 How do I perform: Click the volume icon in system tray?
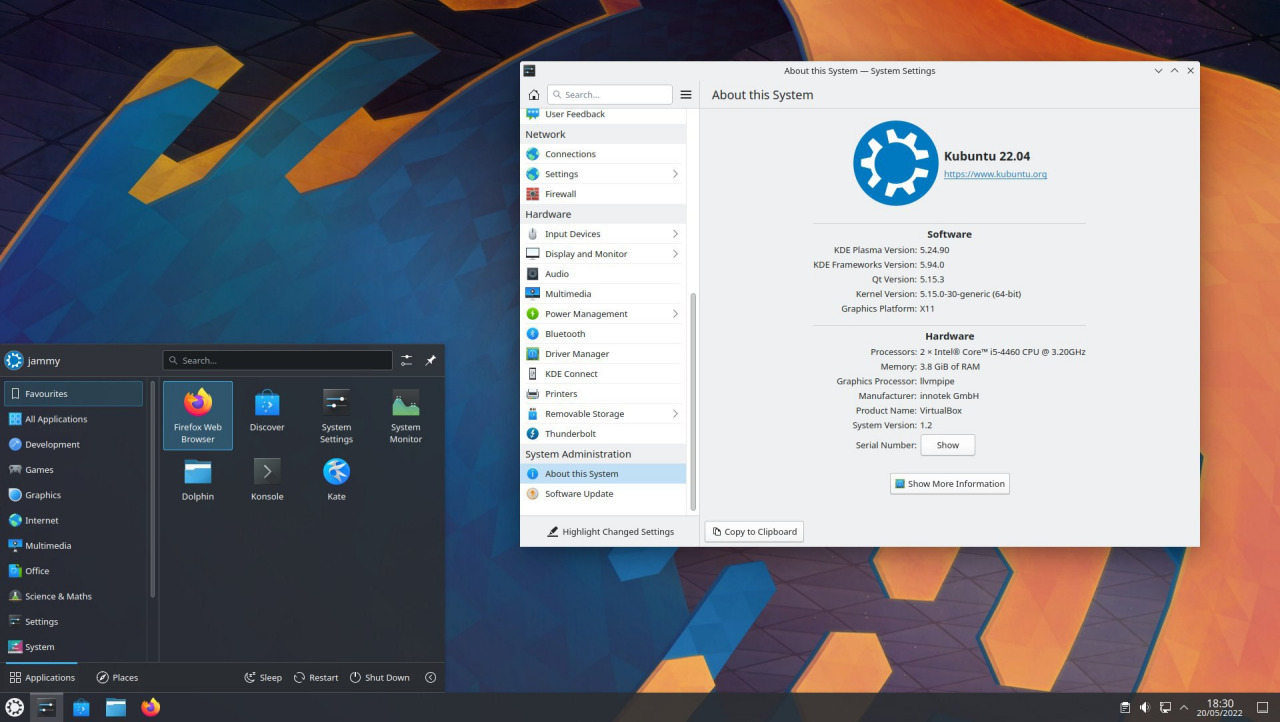pos(1145,708)
